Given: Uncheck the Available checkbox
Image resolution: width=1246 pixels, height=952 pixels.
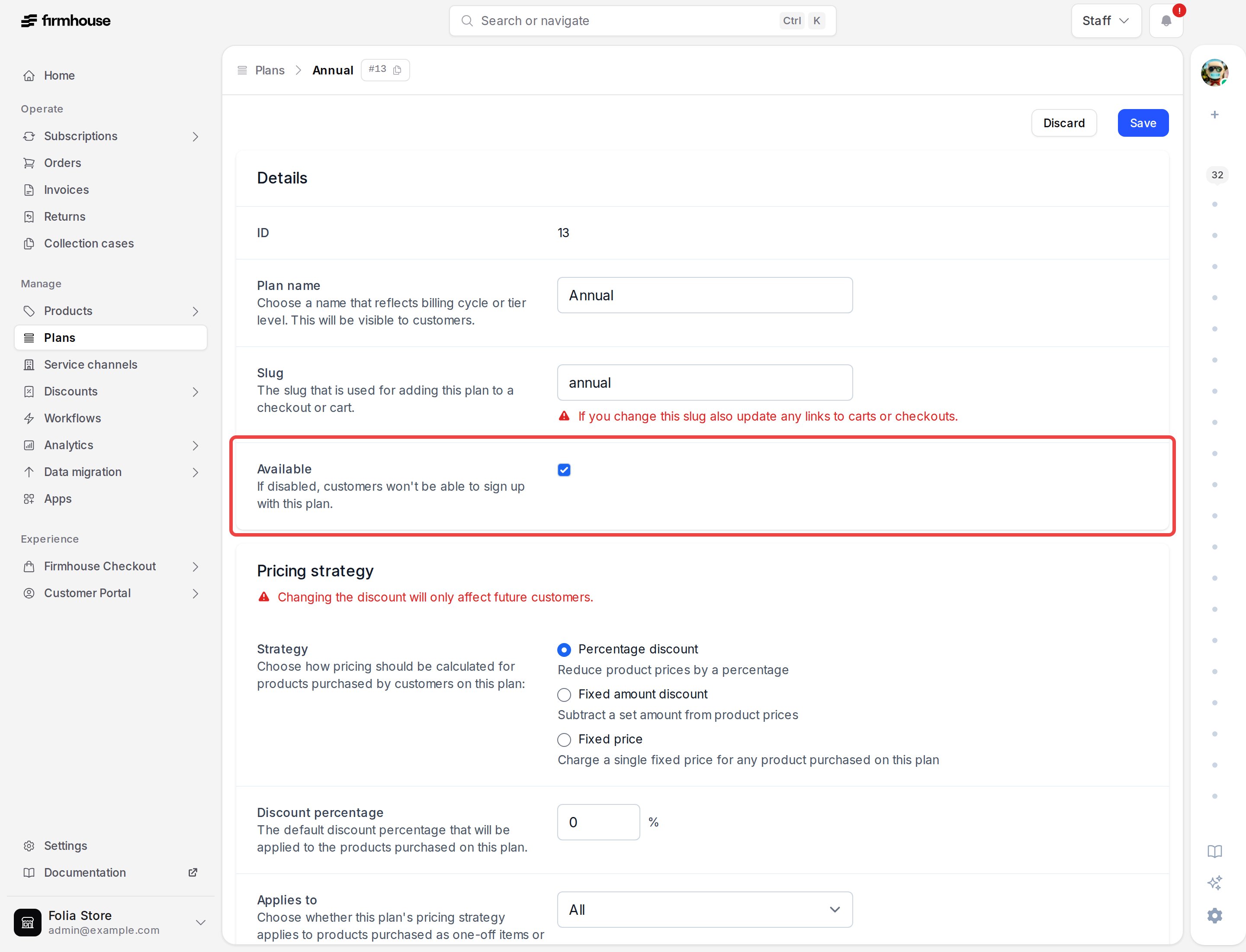Looking at the screenshot, I should [x=564, y=470].
